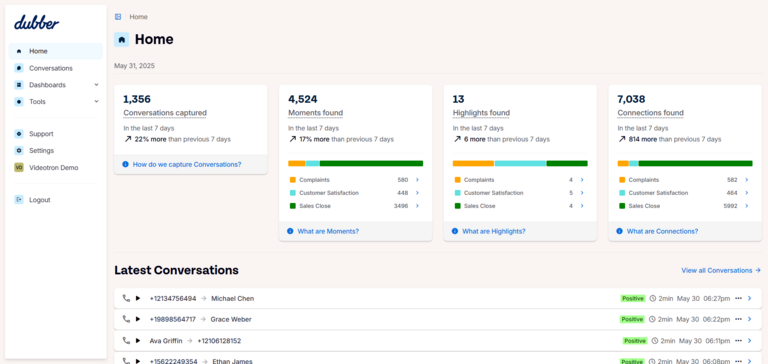This screenshot has height=364, width=768.
Task: Expand the Dashboards menu chevron
Action: pos(96,85)
